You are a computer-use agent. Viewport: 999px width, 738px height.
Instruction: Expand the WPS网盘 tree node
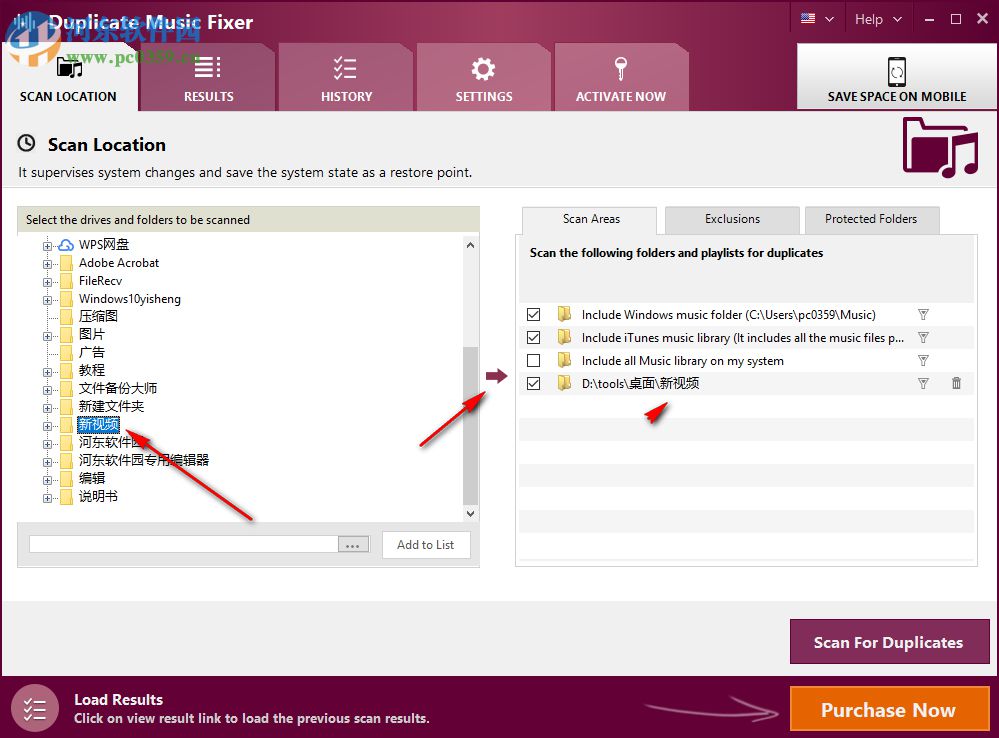point(47,245)
